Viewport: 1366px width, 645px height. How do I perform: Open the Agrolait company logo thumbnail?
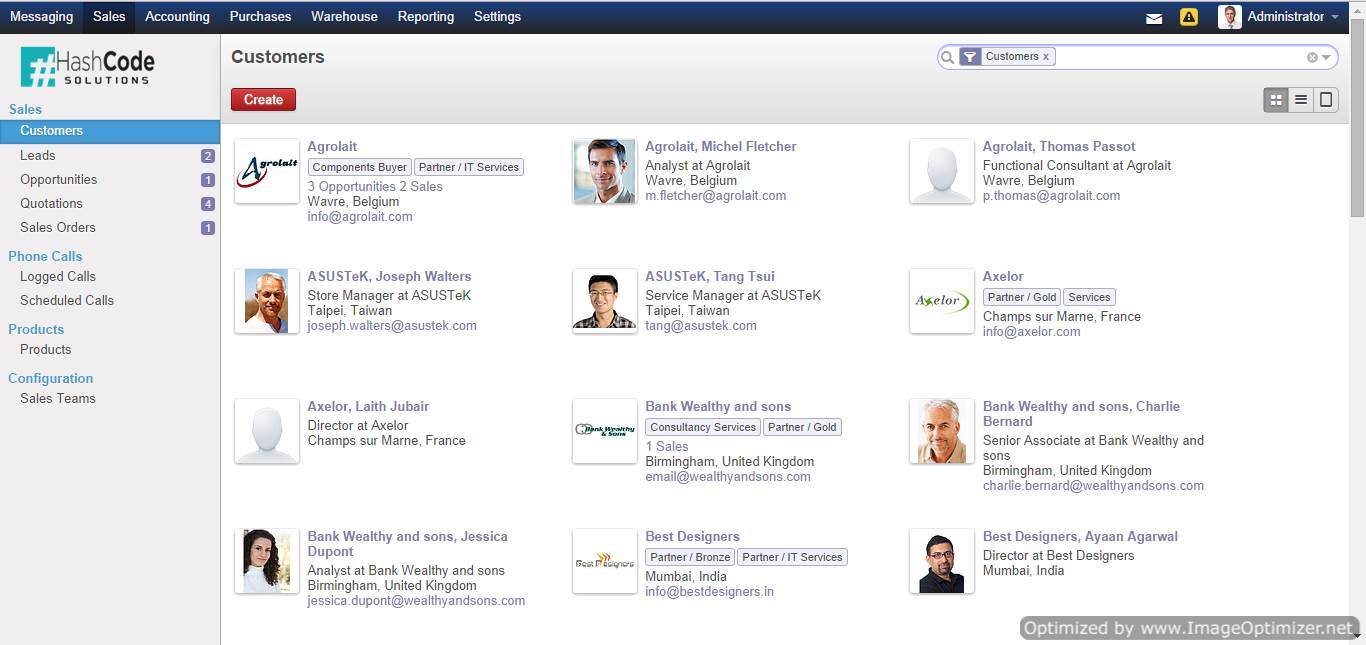(x=267, y=171)
